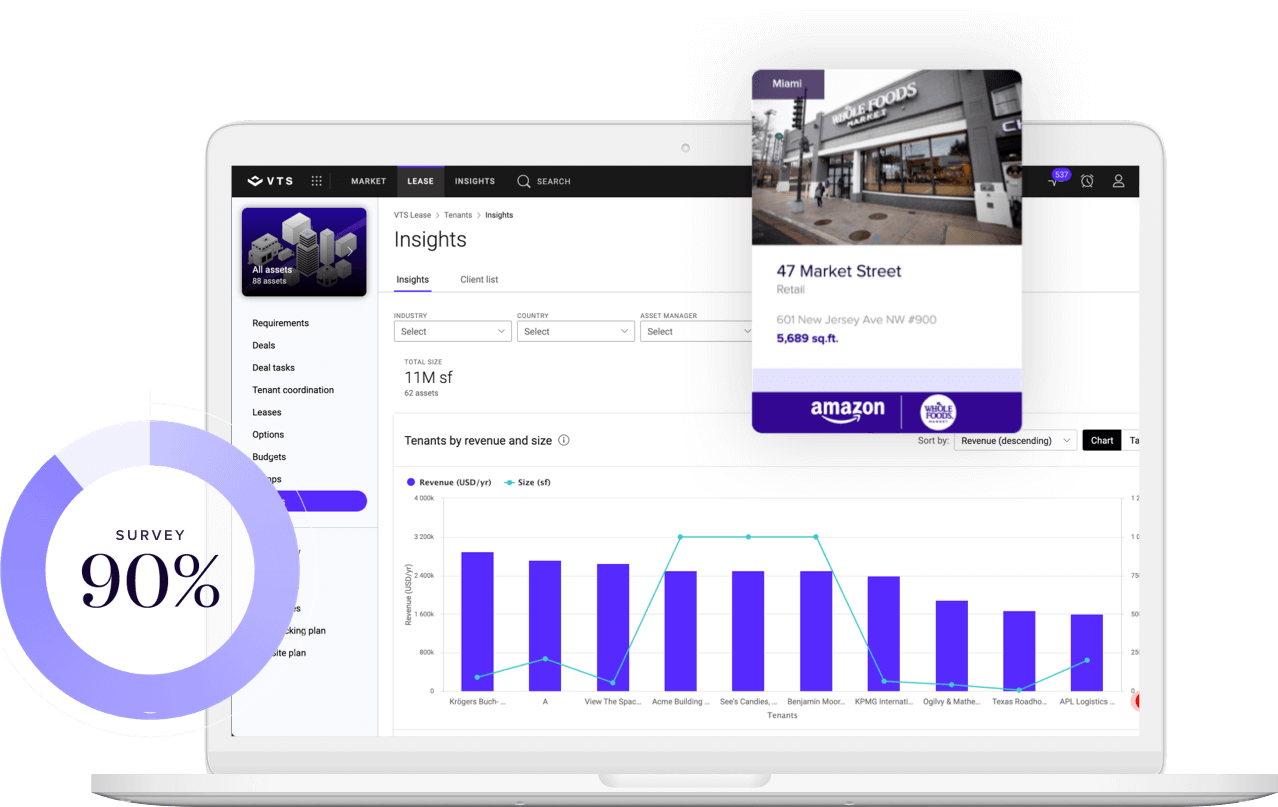Open the Industry select dropdown
1278x807 pixels.
pos(453,331)
